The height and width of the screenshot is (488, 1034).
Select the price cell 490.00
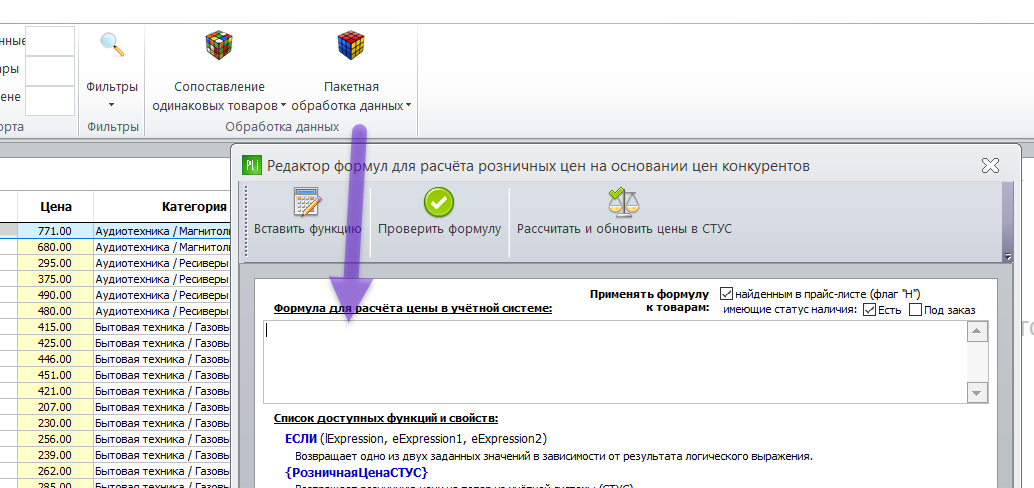[x=55, y=295]
